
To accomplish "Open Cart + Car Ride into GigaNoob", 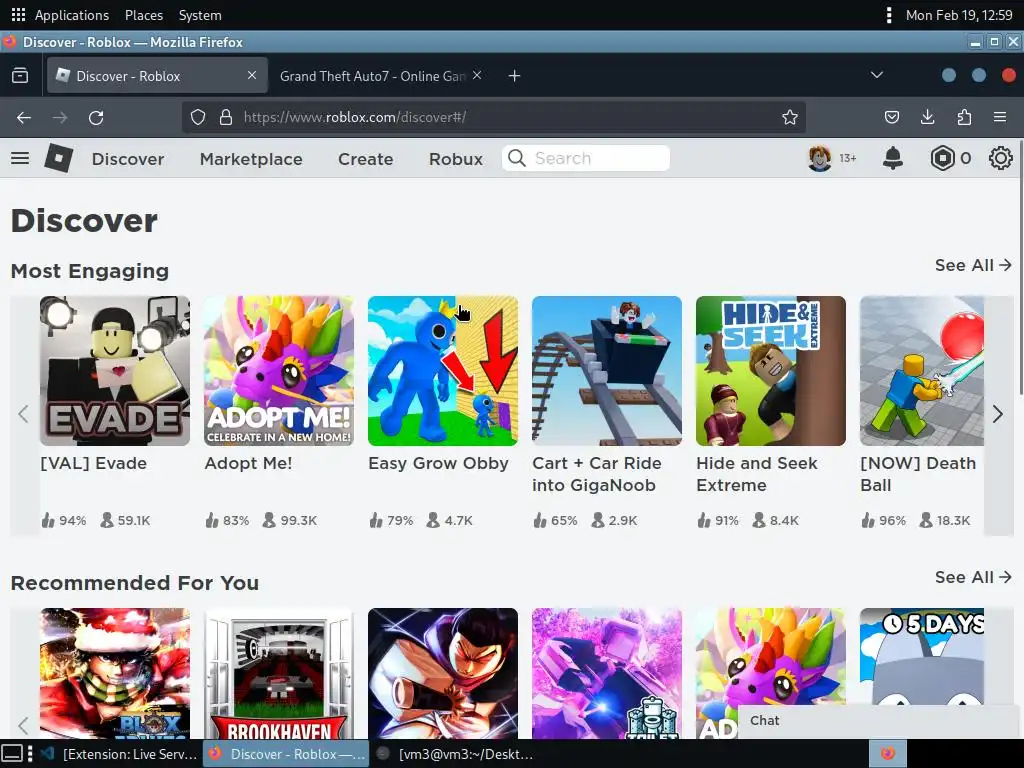I will pyautogui.click(x=597, y=474).
